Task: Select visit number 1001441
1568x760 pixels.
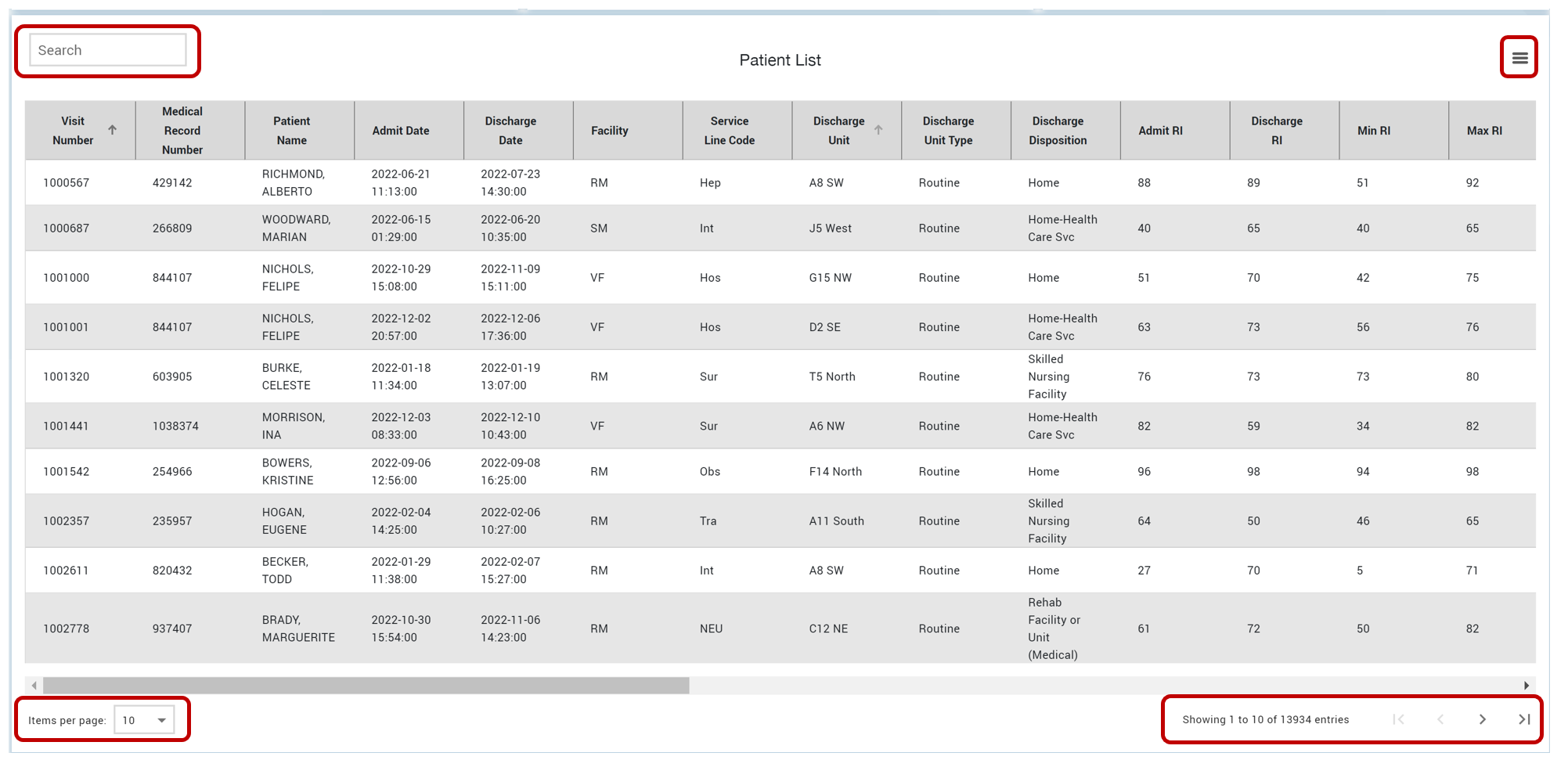Action: click(x=66, y=426)
